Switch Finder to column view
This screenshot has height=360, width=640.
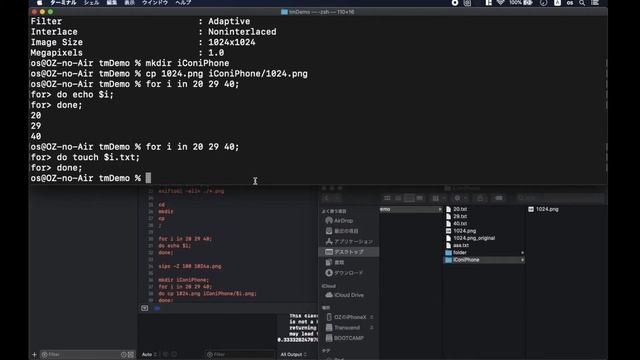(x=409, y=198)
